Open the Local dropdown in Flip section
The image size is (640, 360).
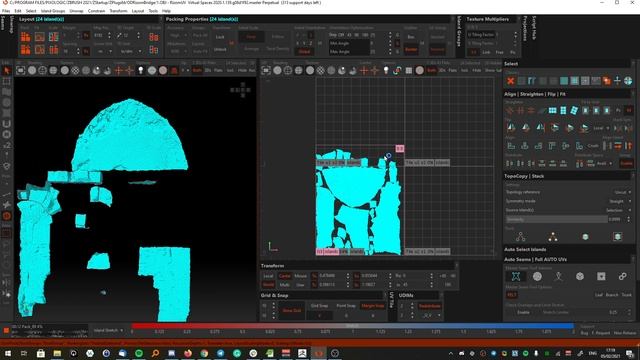click(x=601, y=128)
